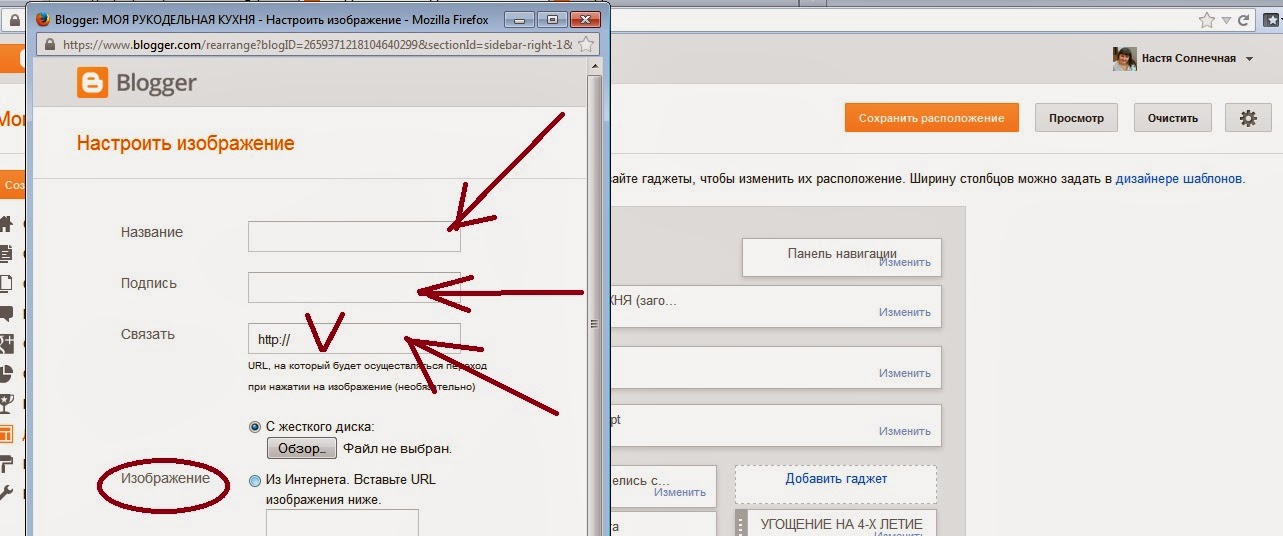Screen dimensions: 1283x536
Task: Click the Настя Солнечная user name
Action: (x=1189, y=59)
